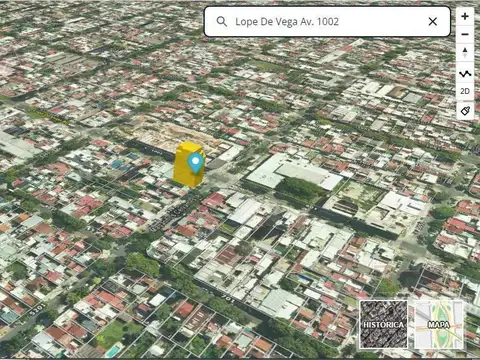The image size is (480, 360).
Task: Click the blue location pin marker
Action: (196, 163)
